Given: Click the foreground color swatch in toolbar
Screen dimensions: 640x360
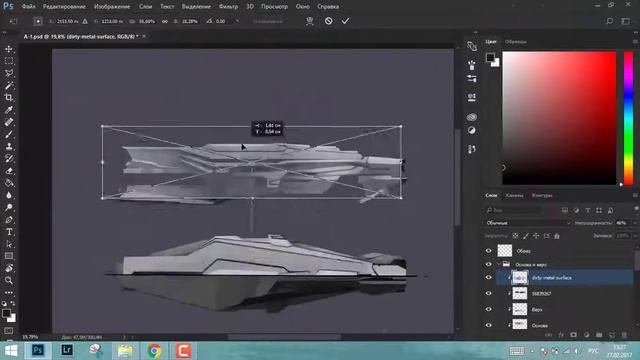Looking at the screenshot, I should [x=6, y=313].
